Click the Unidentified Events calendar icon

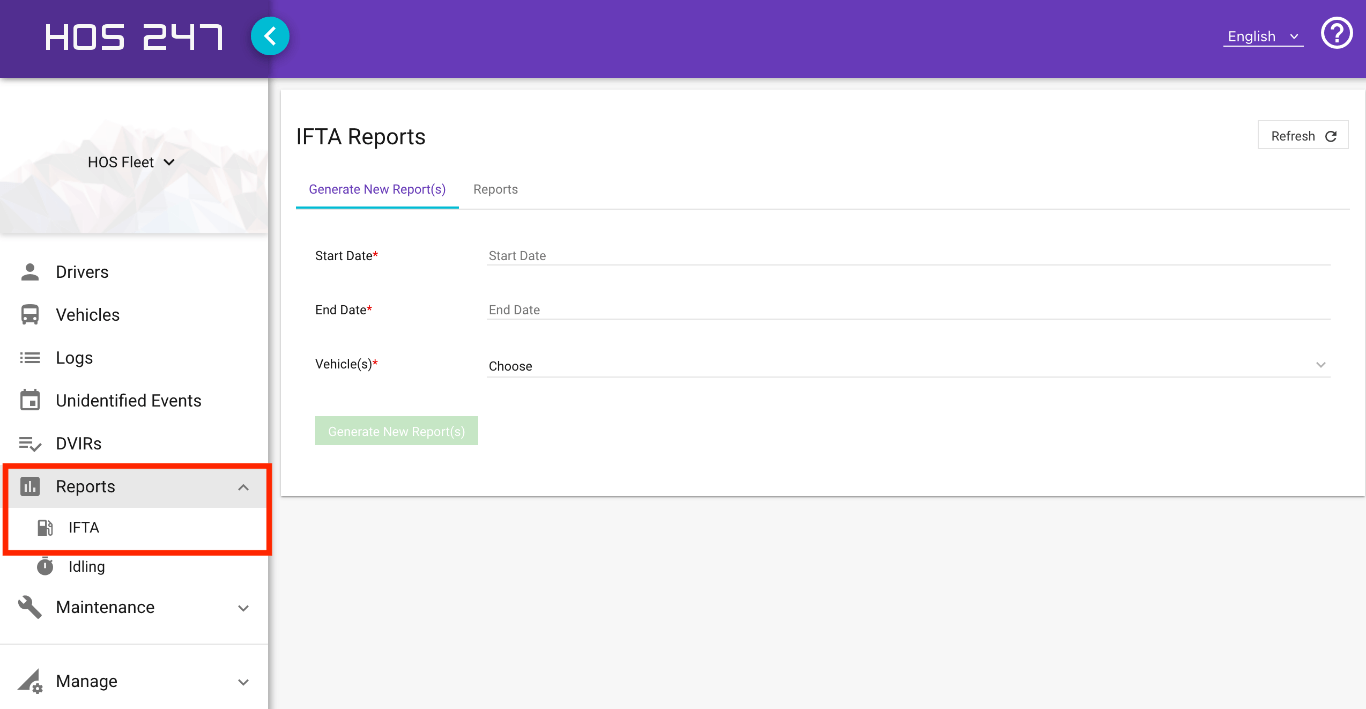[x=30, y=401]
